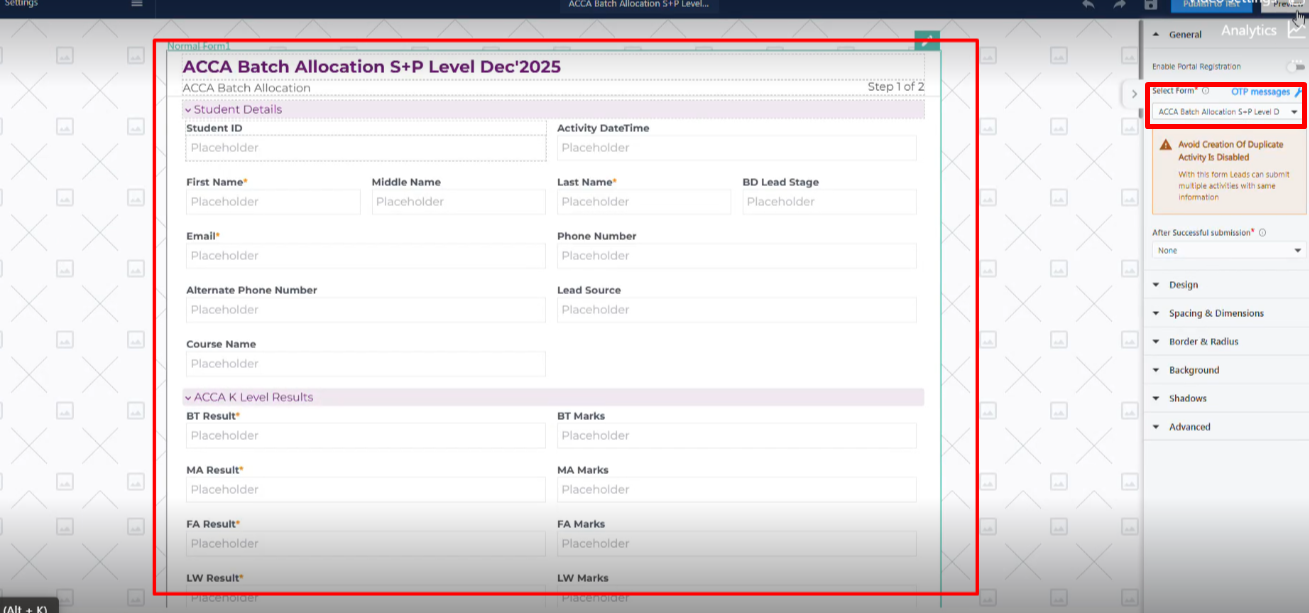Click the wrench icon beside OTP messages
1309x613 pixels.
[1298, 92]
